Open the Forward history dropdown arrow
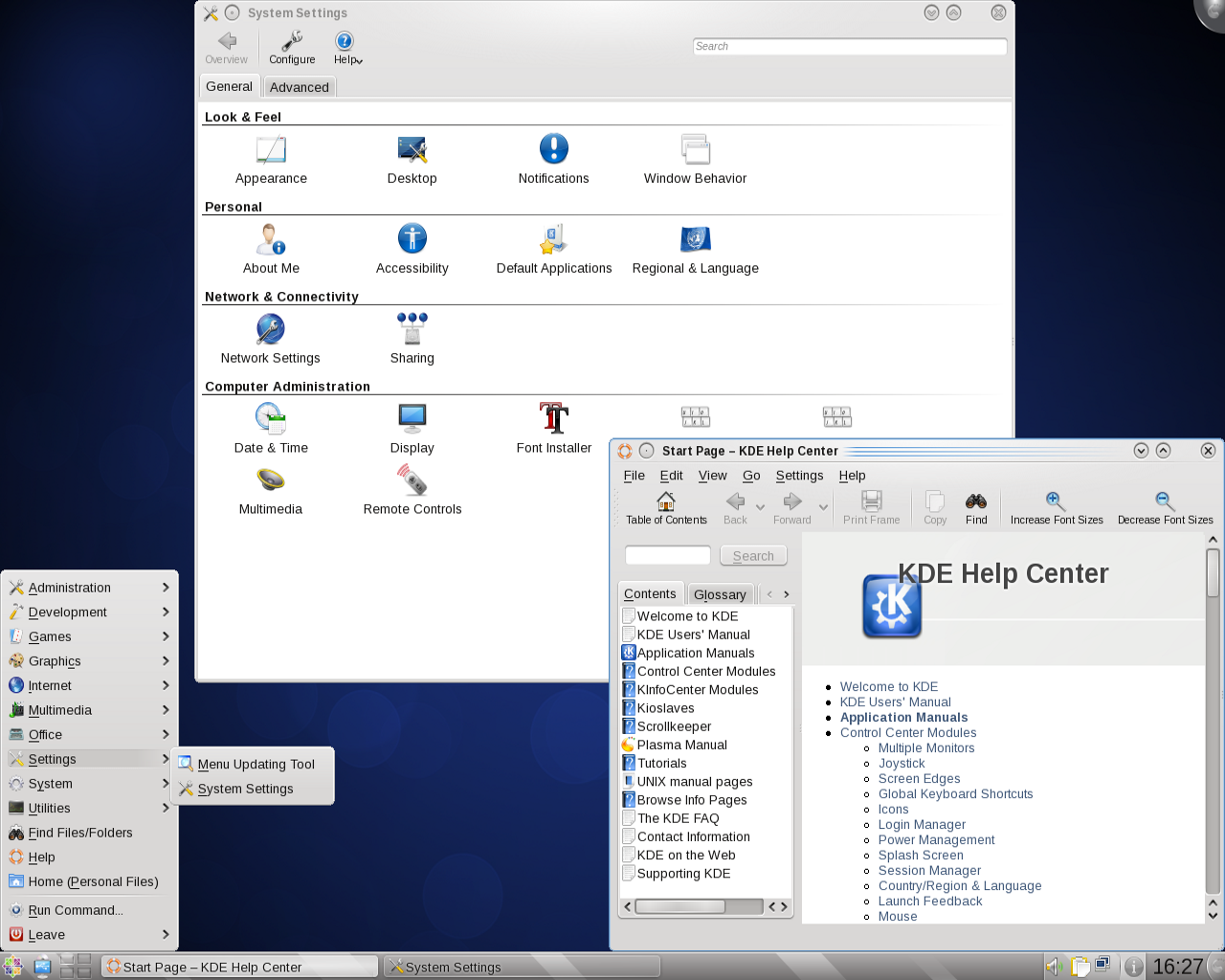The width and height of the screenshot is (1225, 980). pyautogui.click(x=823, y=507)
